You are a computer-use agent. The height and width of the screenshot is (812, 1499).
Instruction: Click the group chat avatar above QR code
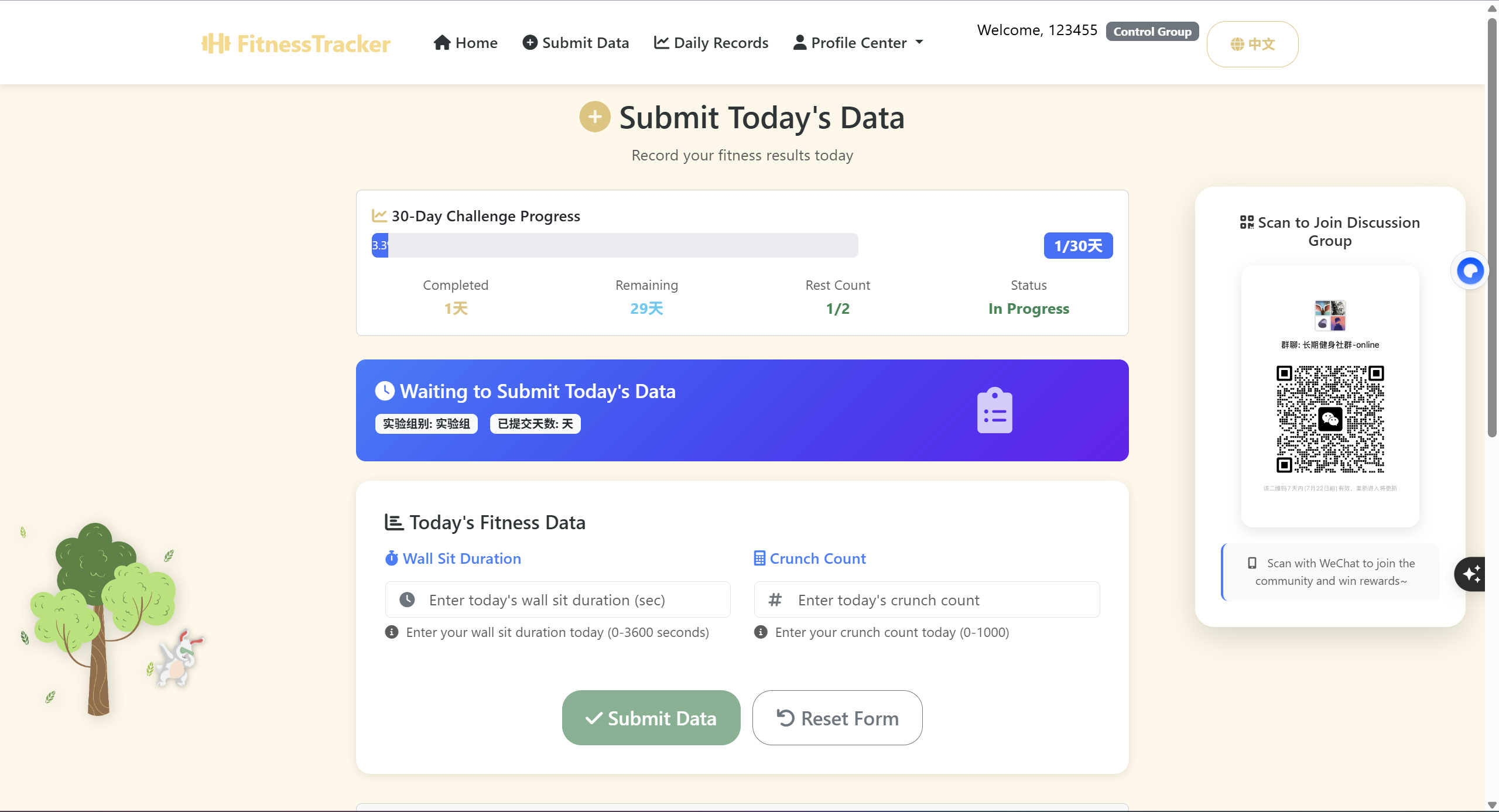[x=1330, y=316]
